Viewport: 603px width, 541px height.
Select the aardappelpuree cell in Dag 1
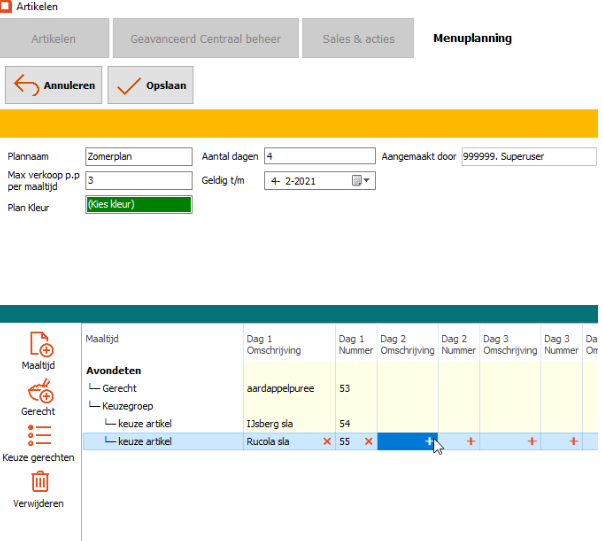[x=288, y=388]
